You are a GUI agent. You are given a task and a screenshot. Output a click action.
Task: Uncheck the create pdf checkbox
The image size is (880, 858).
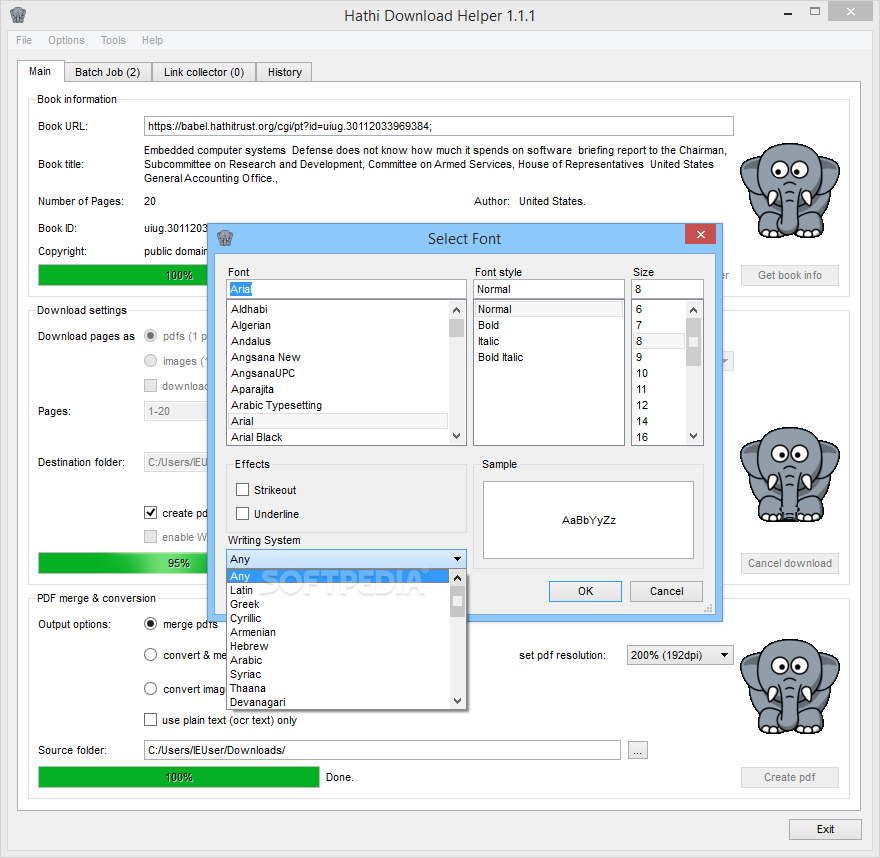[x=150, y=512]
